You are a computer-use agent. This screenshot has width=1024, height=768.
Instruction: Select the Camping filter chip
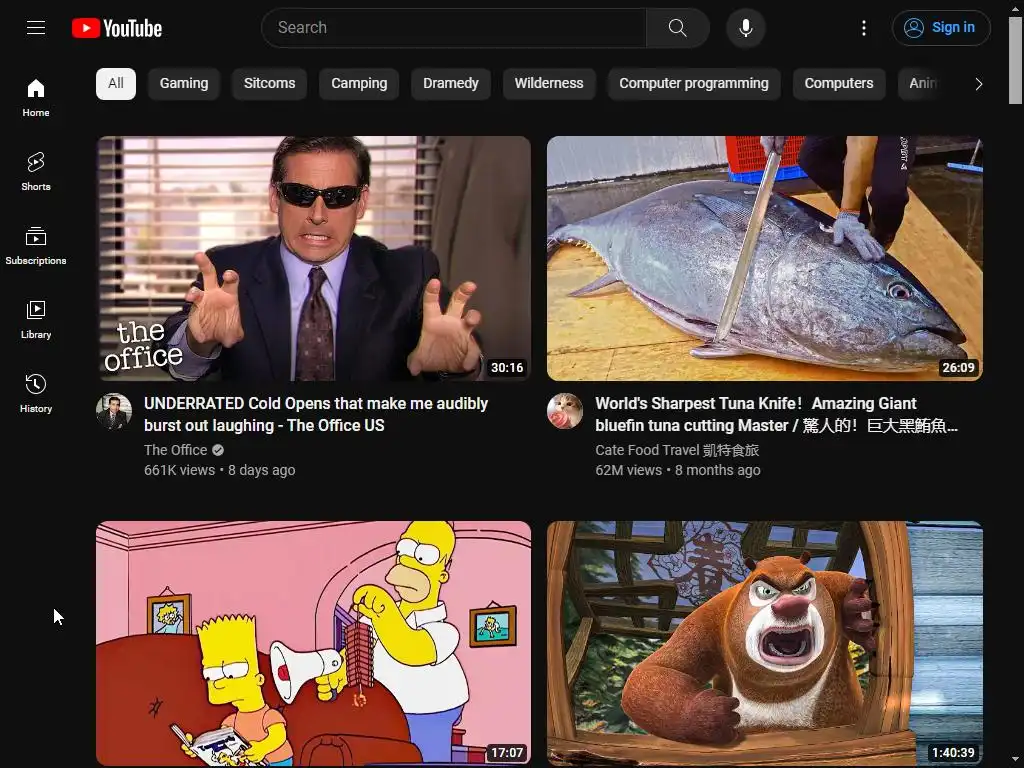[359, 84]
